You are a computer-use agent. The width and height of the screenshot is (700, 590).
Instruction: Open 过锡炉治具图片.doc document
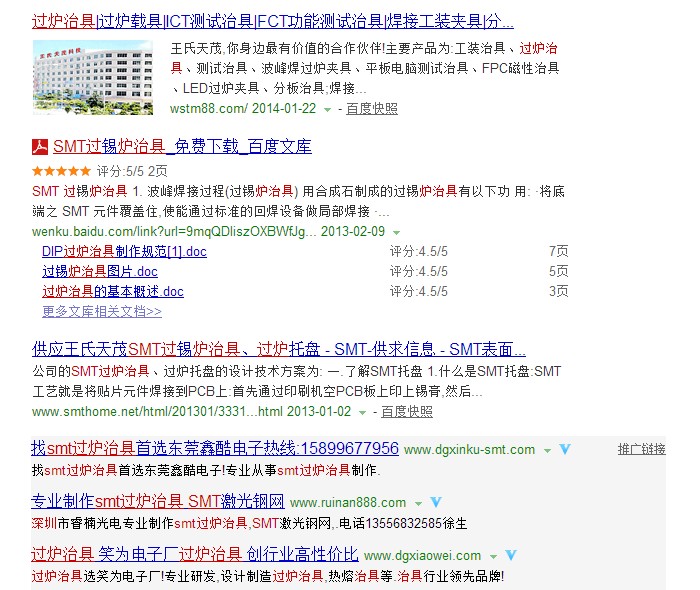[100, 271]
